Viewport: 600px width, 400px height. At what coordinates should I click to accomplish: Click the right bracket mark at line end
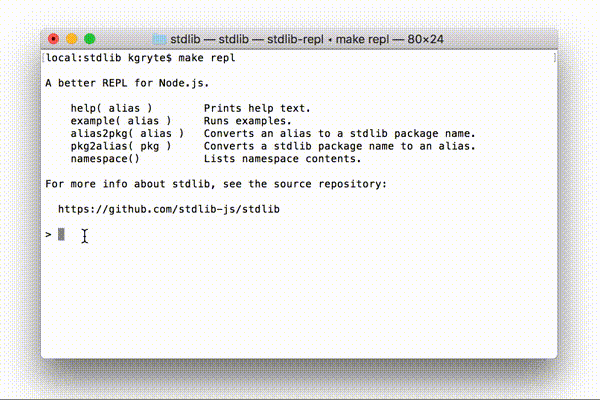pyautogui.click(x=554, y=58)
